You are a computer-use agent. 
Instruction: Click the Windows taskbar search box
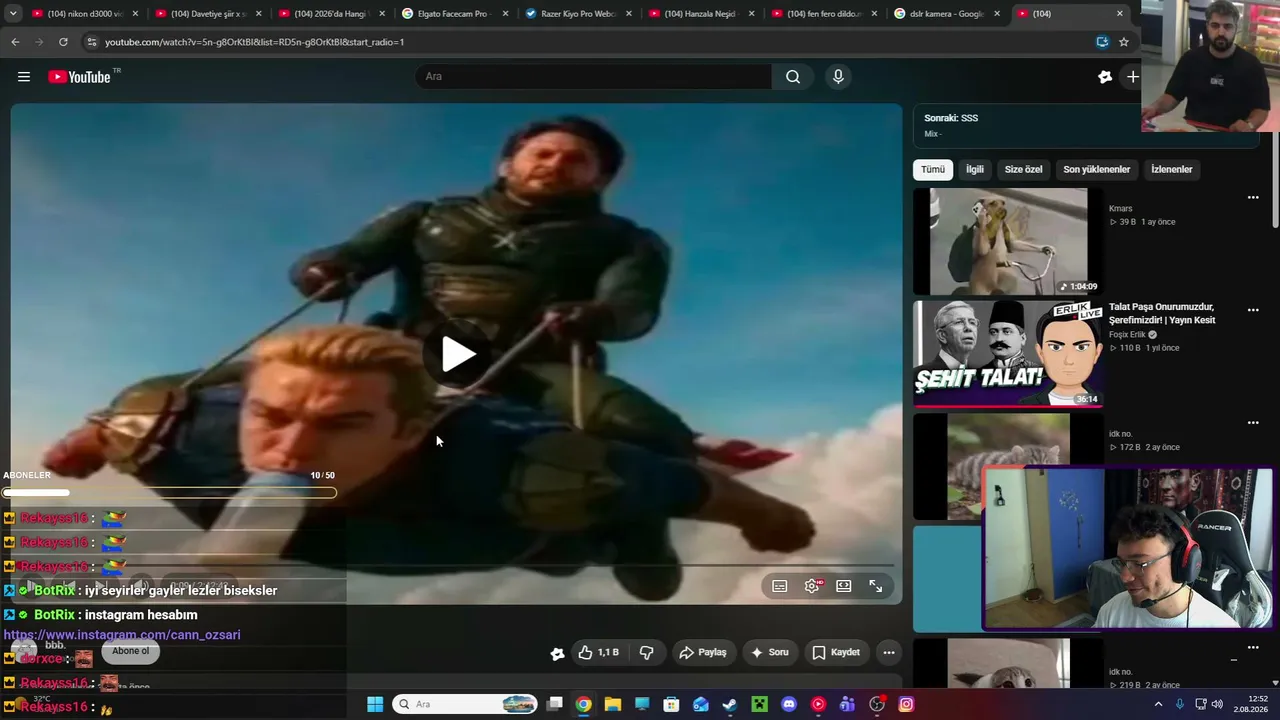coord(466,704)
